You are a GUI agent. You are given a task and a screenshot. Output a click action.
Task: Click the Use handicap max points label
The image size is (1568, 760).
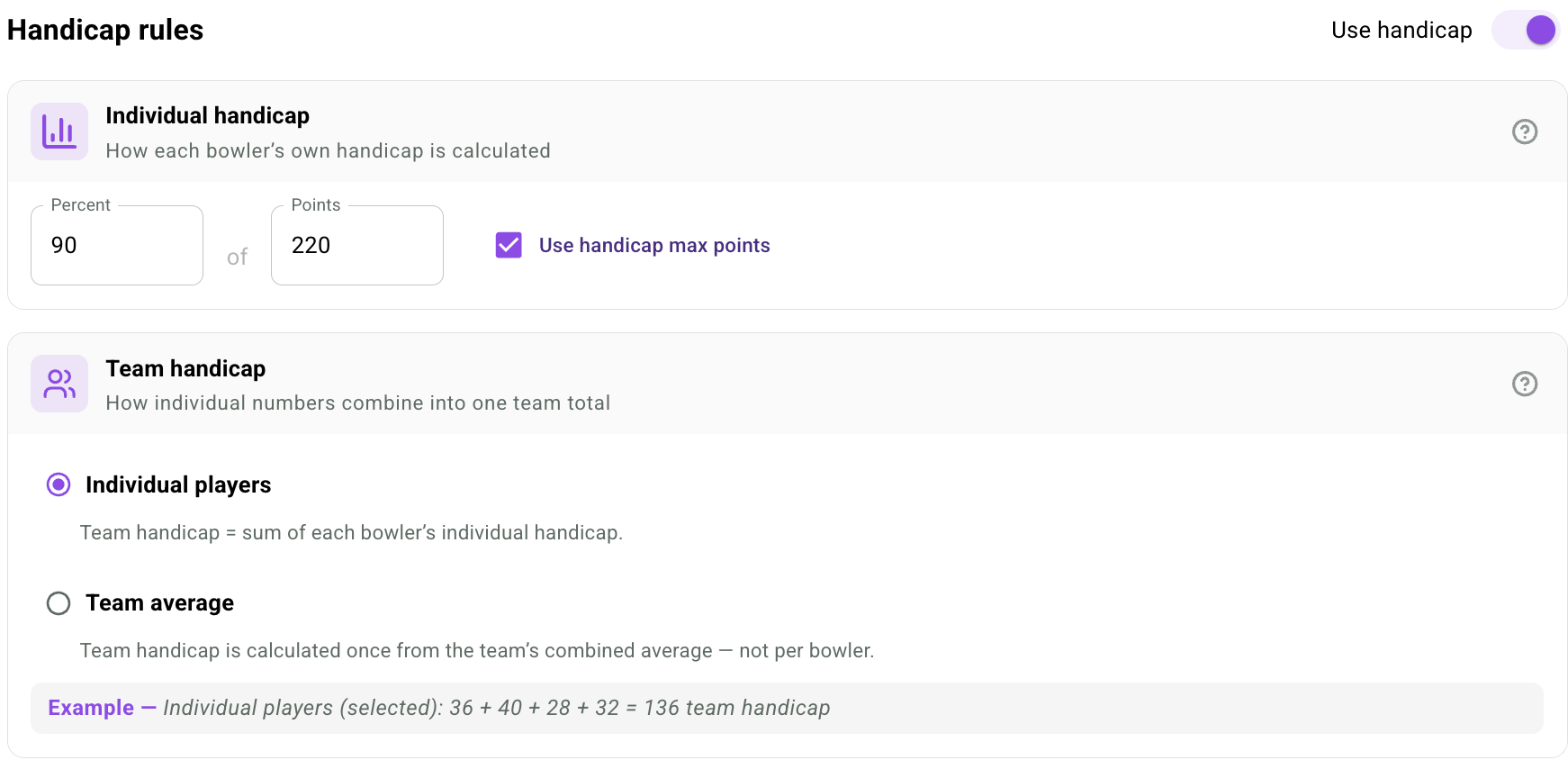[654, 245]
